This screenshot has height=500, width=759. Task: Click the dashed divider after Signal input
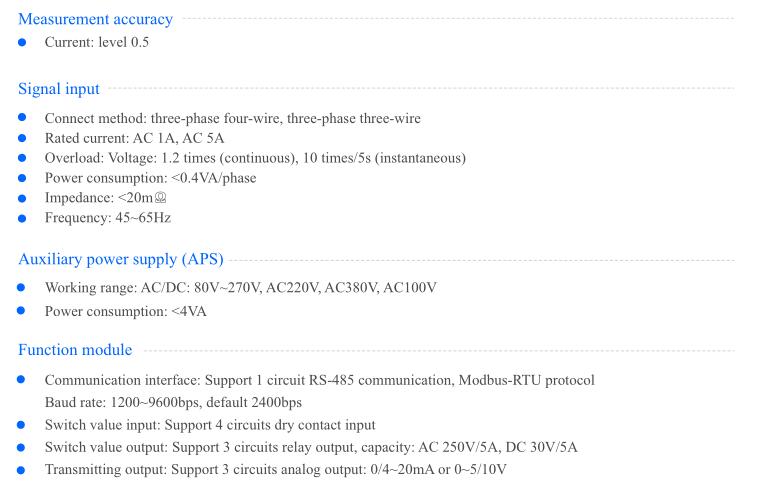pos(421,89)
